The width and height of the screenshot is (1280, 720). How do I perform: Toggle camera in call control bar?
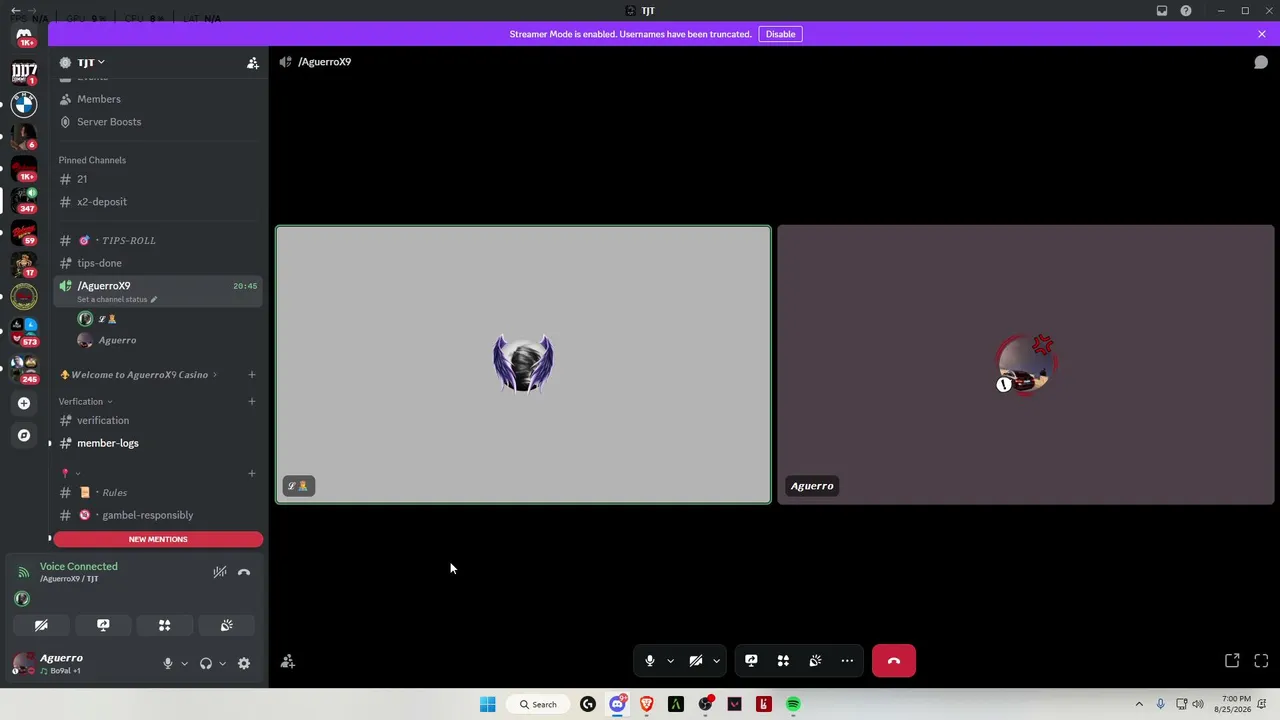[x=696, y=661]
